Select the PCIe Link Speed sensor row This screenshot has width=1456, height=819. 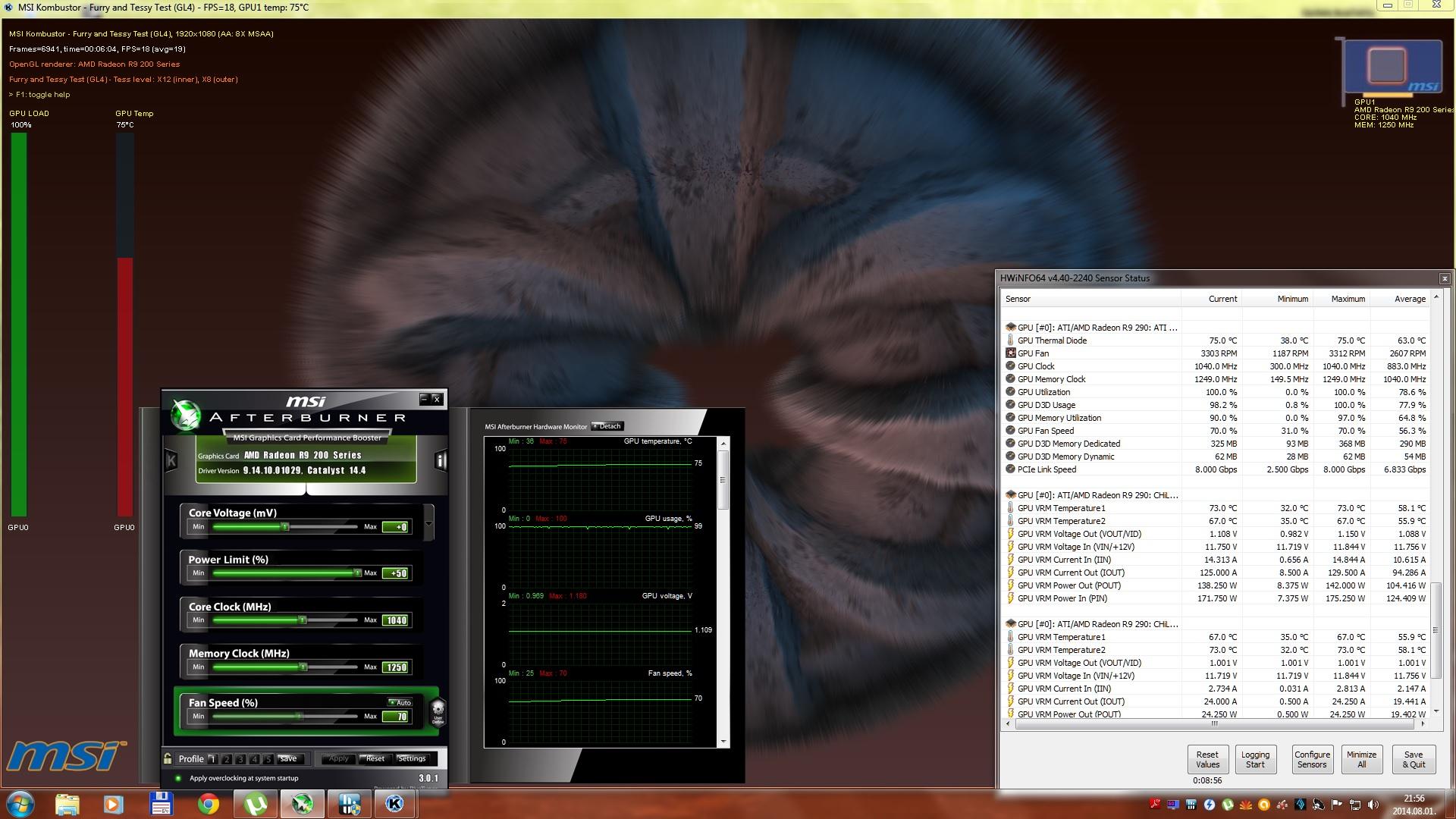click(x=1216, y=469)
